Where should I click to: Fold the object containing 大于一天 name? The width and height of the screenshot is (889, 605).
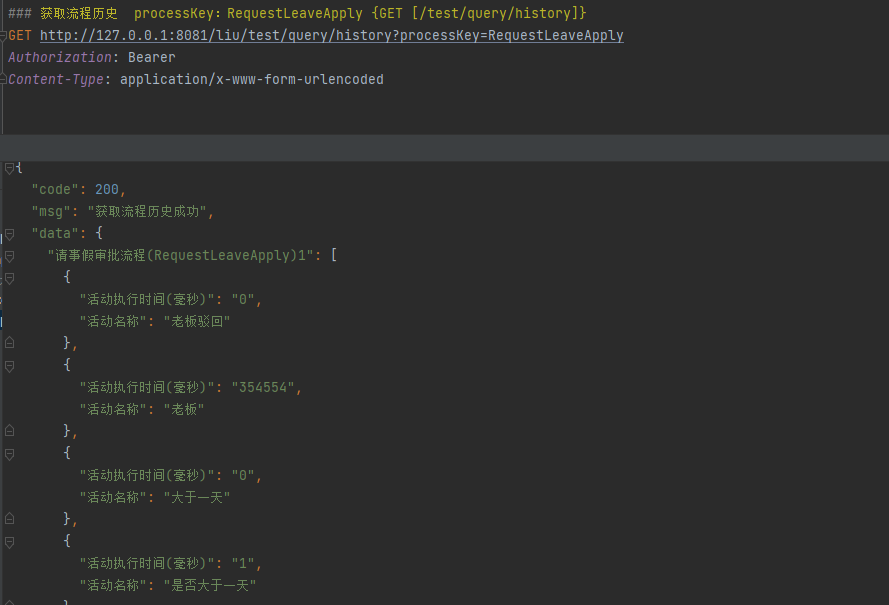(9, 453)
